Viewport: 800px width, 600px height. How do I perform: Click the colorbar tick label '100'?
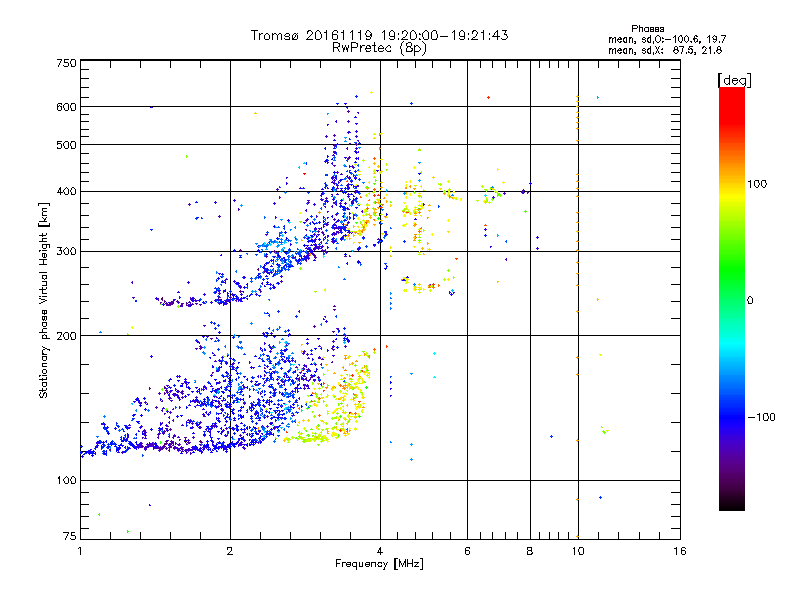(757, 184)
